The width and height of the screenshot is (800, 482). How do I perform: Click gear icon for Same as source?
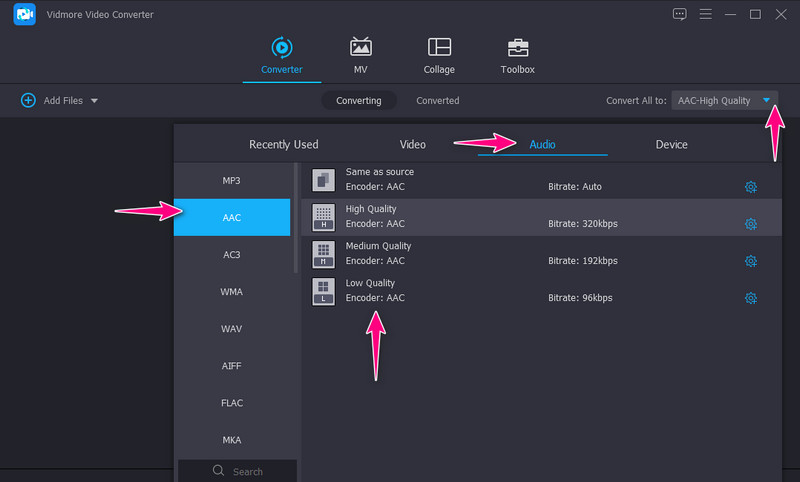[x=751, y=187]
